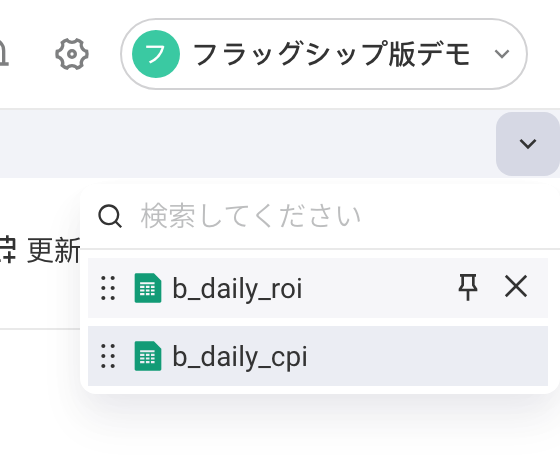Click the 更新 button
560x474 pixels.
[39, 251]
